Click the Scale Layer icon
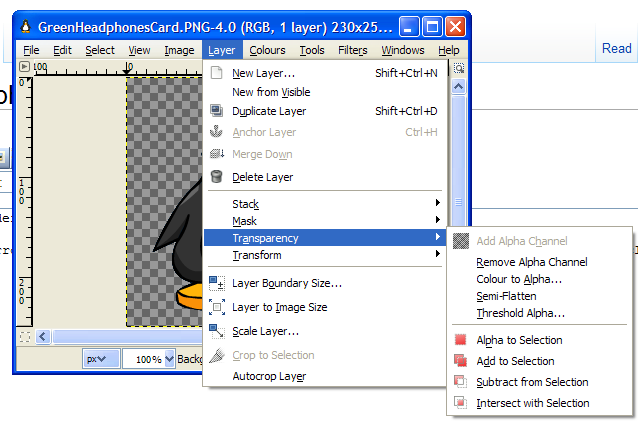Screen dimensions: 638x428 click(216, 331)
